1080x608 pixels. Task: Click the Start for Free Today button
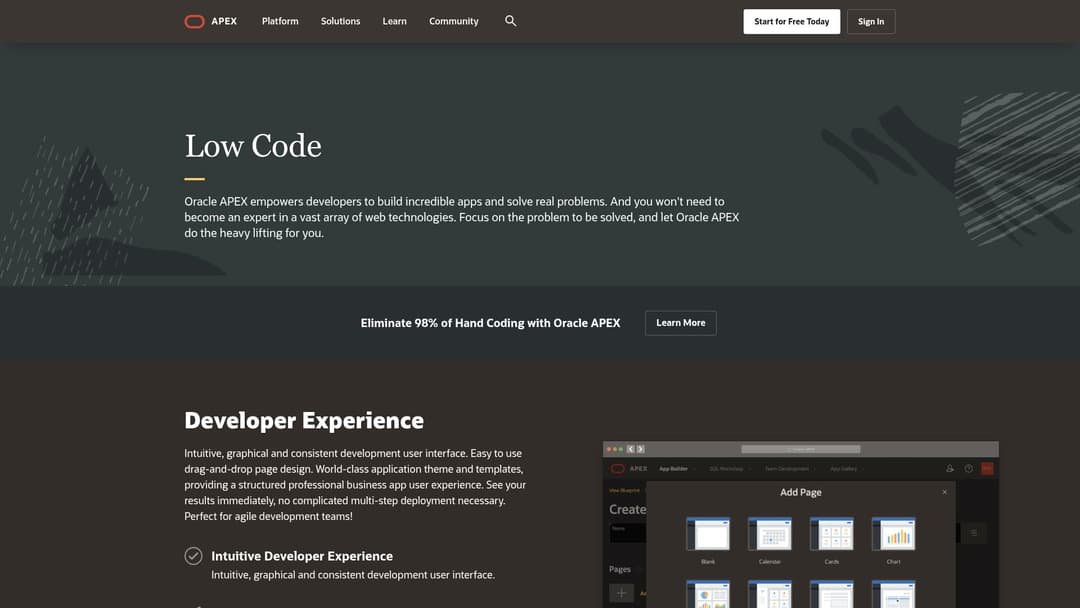(791, 21)
